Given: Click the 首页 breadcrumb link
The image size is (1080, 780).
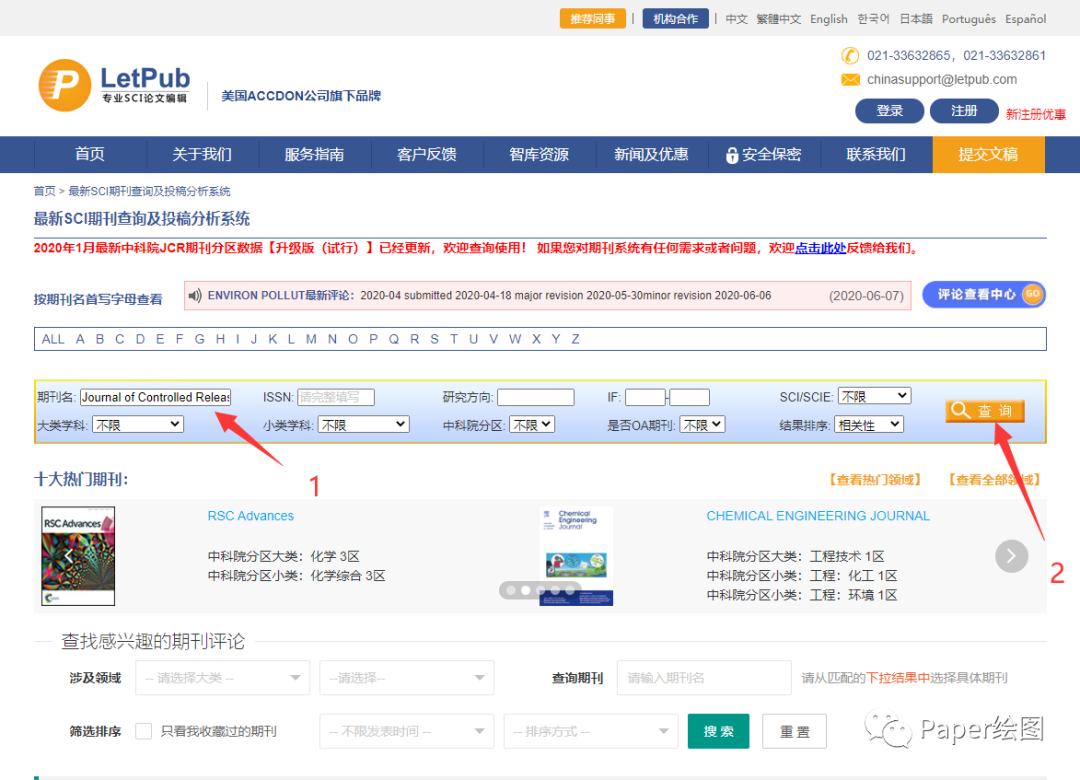Looking at the screenshot, I should pyautogui.click(x=45, y=191).
